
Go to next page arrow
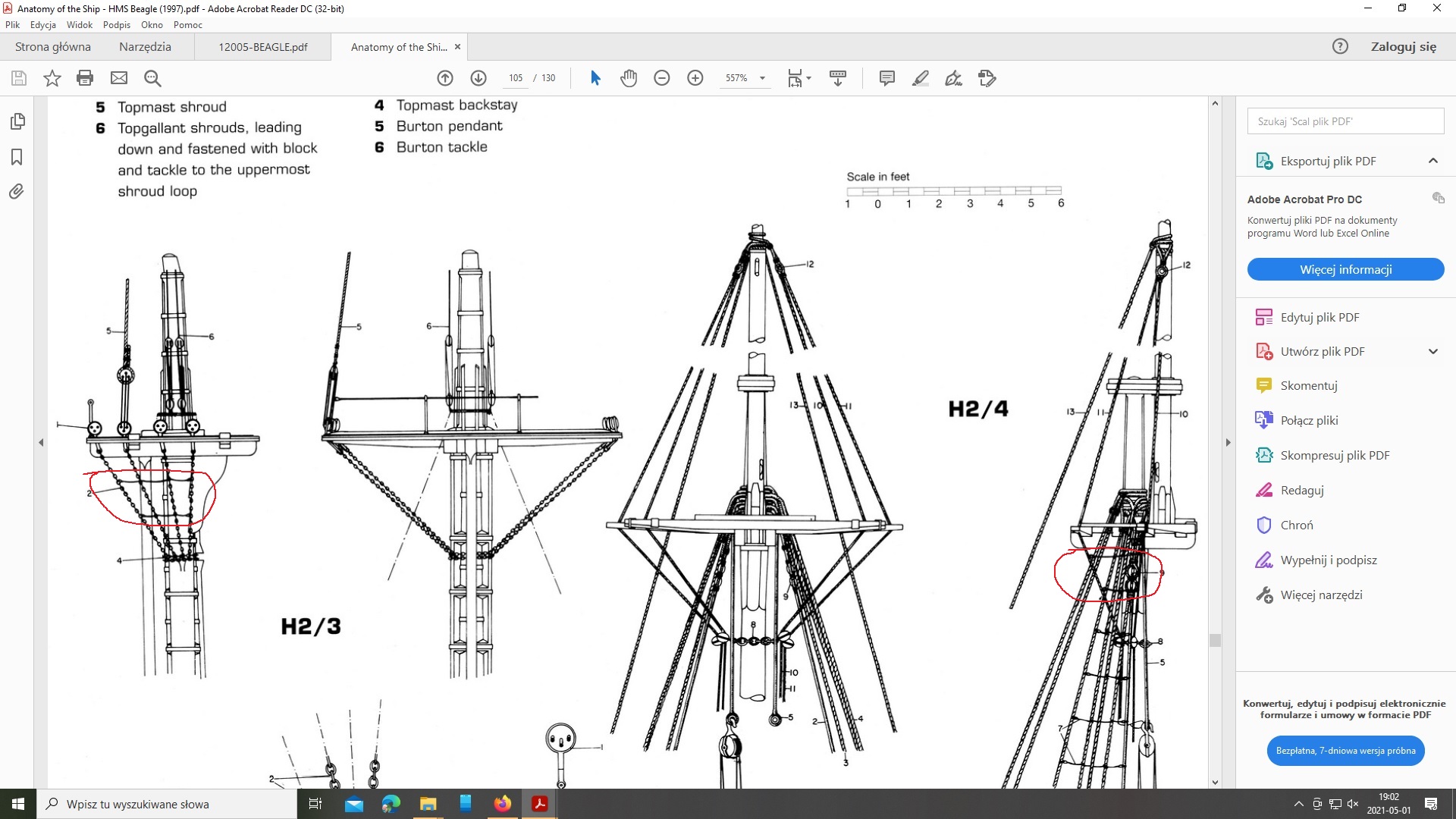[479, 78]
